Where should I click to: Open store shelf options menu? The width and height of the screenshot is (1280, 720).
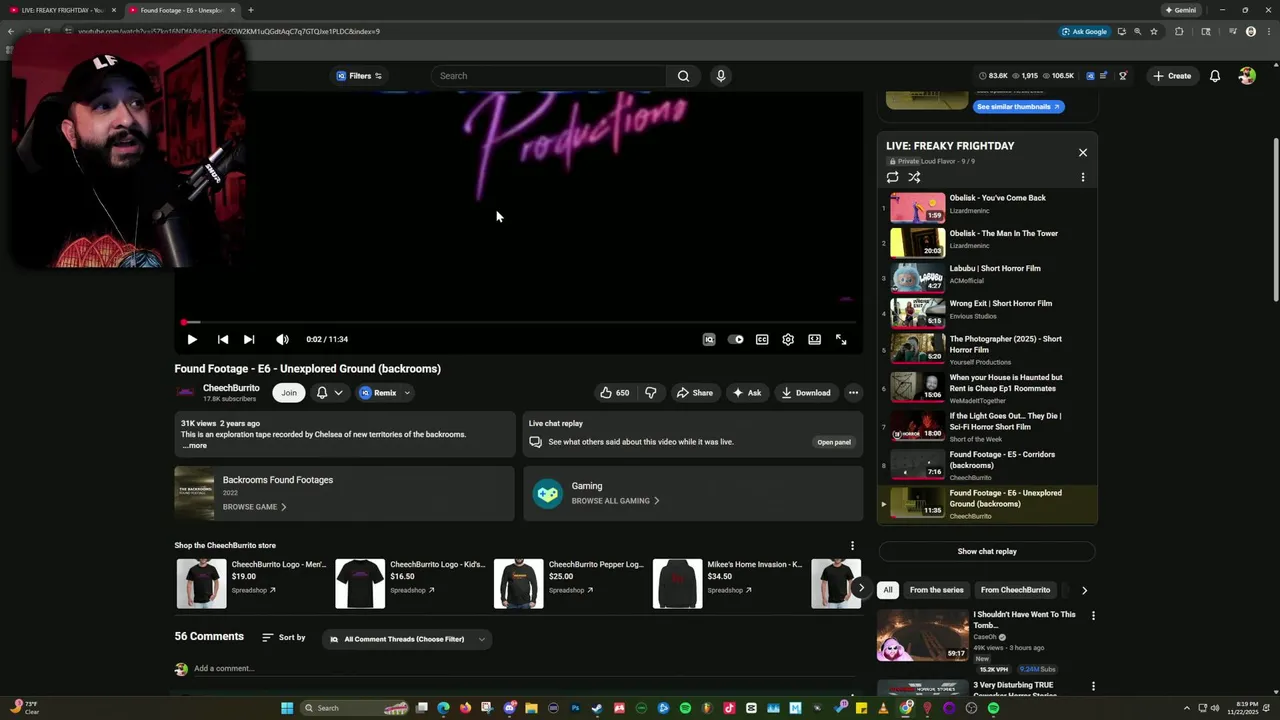(852, 546)
